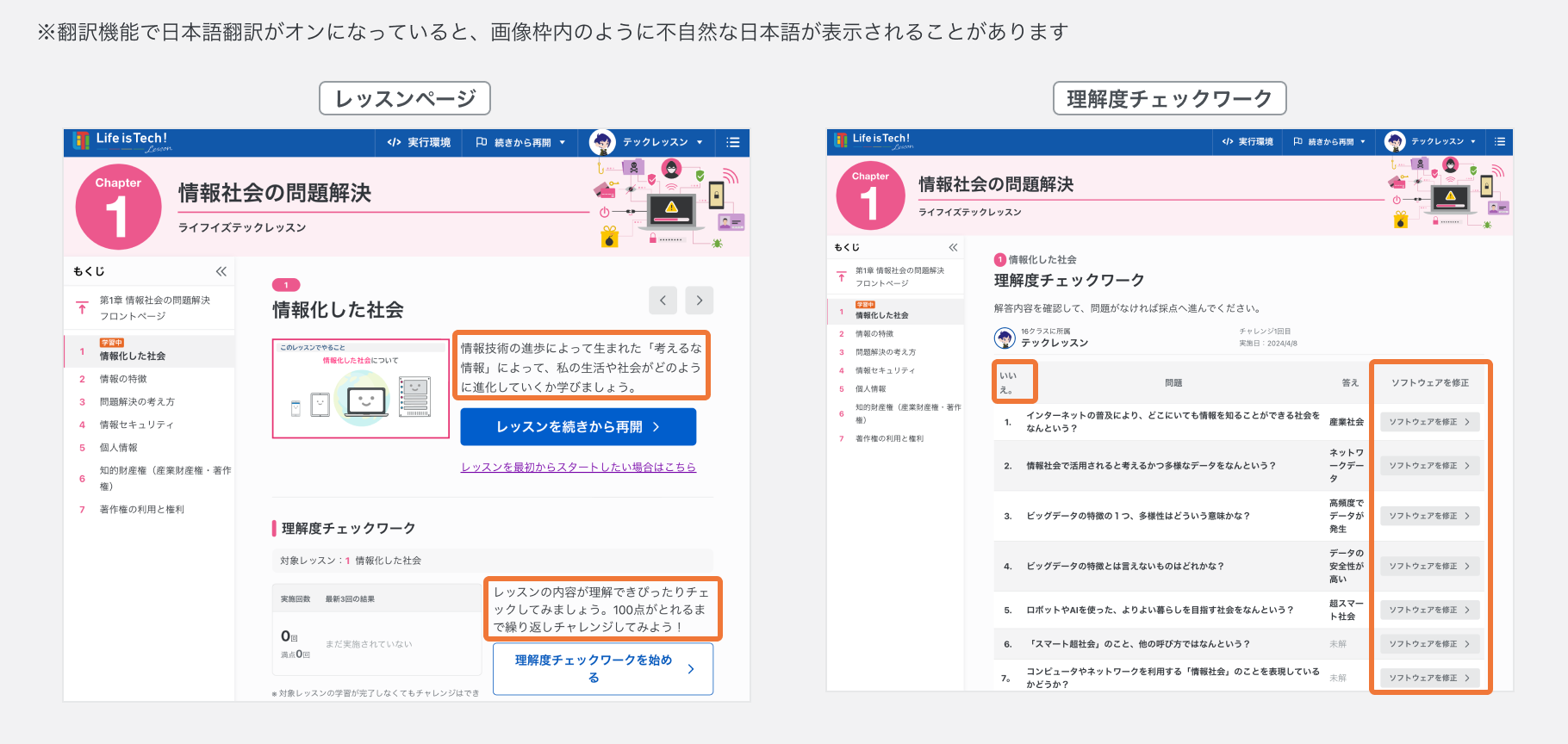Click 答え column header in check work table
This screenshot has width=1568, height=744.
click(1350, 383)
